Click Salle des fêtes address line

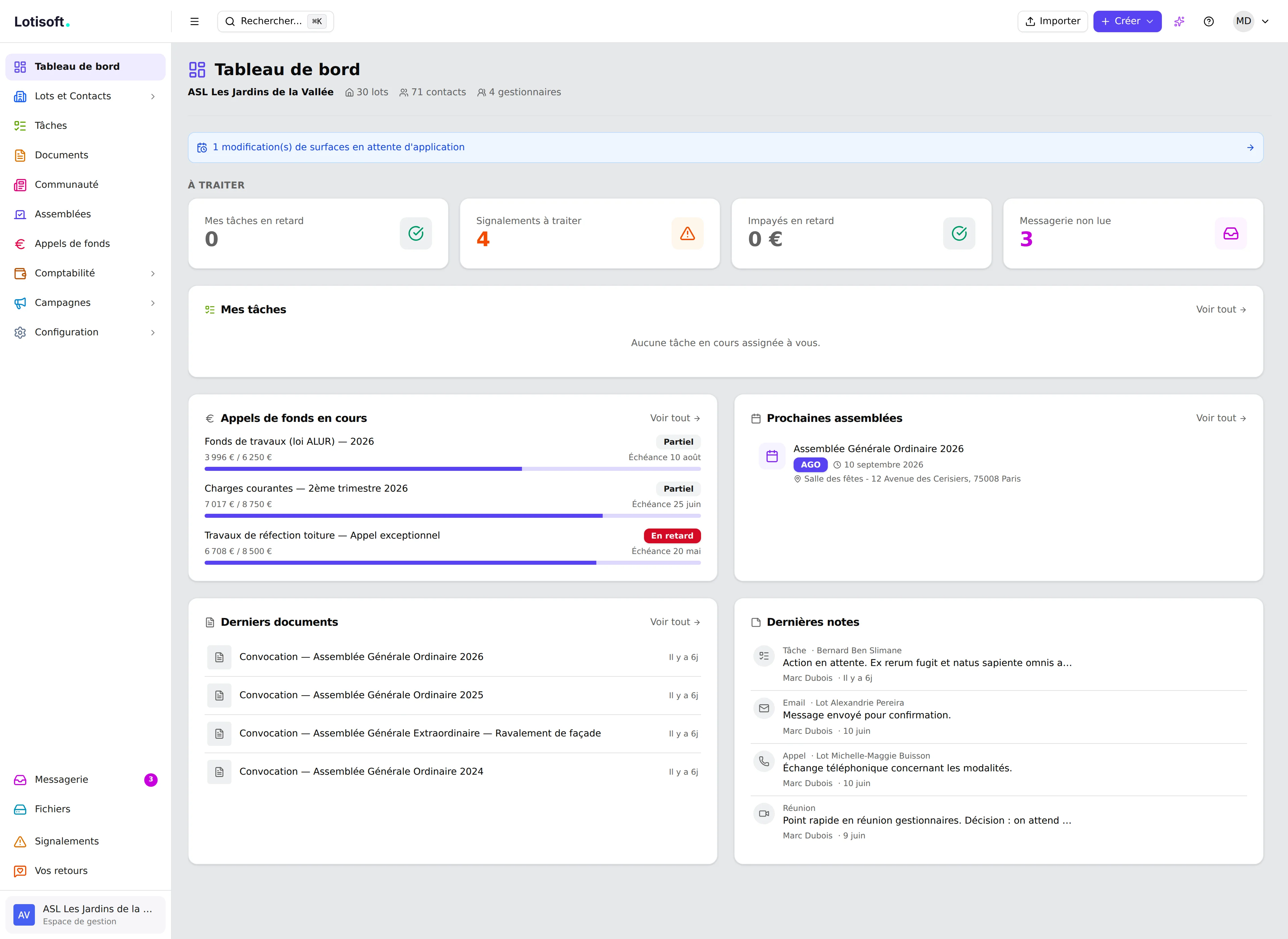[x=907, y=479]
